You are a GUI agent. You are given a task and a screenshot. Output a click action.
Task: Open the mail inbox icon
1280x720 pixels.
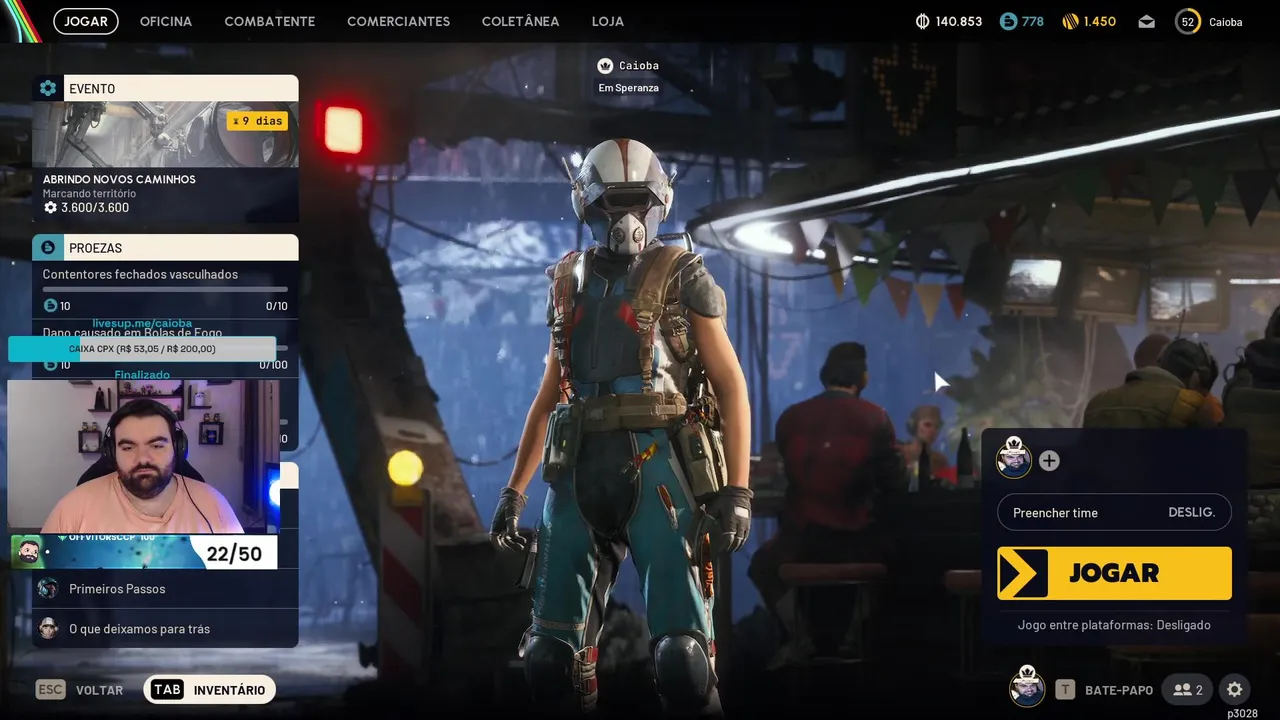click(1146, 21)
